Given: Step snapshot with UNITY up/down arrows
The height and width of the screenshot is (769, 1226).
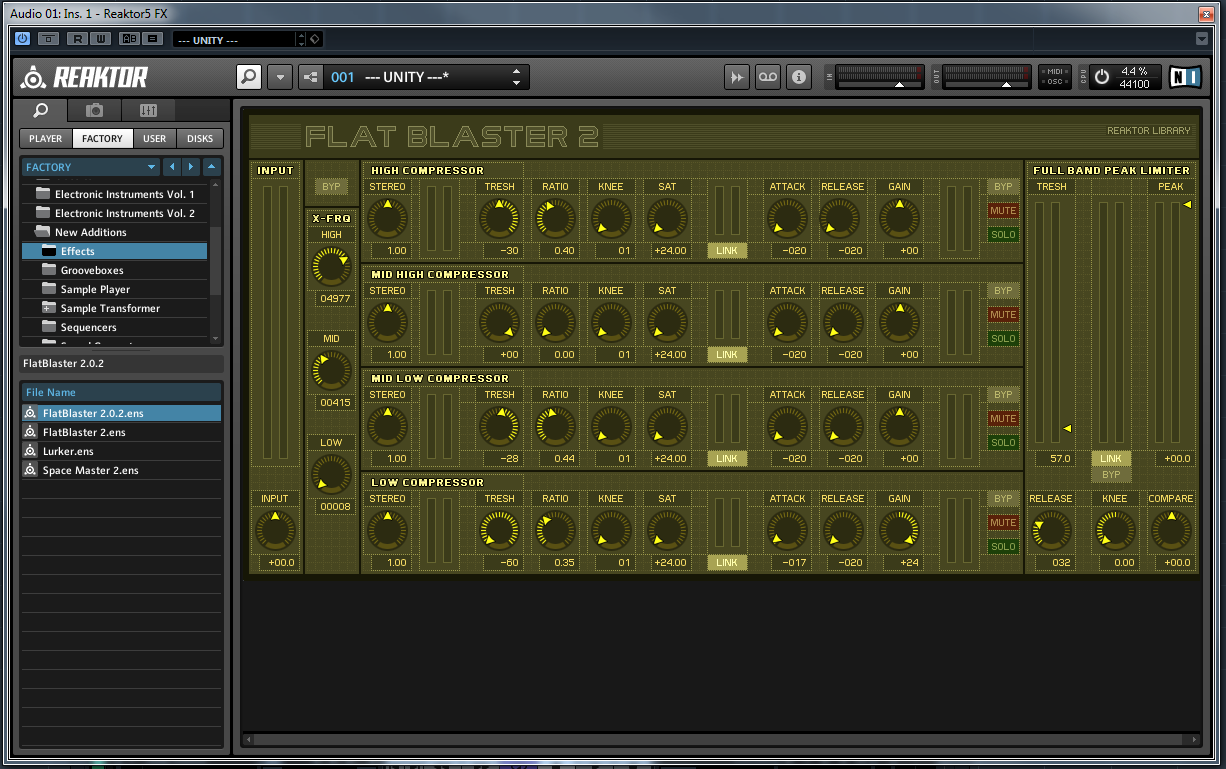Looking at the screenshot, I should (516, 77).
